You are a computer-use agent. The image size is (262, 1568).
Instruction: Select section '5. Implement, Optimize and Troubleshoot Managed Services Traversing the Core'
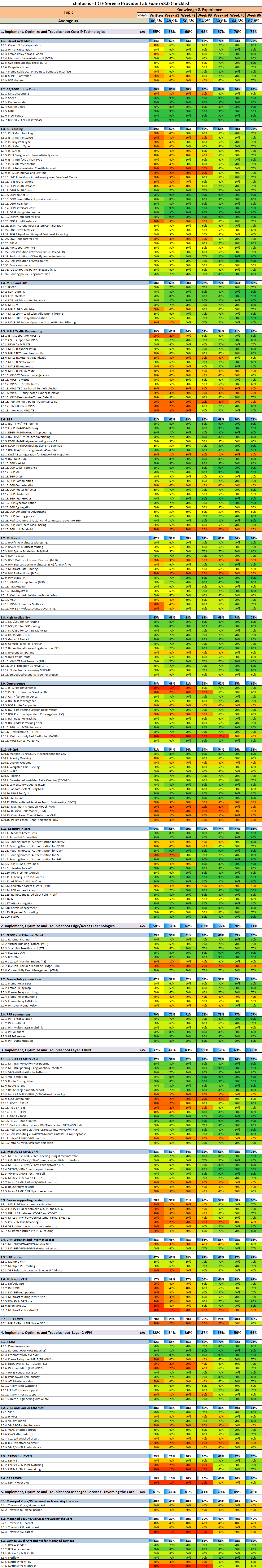[68, 1492]
